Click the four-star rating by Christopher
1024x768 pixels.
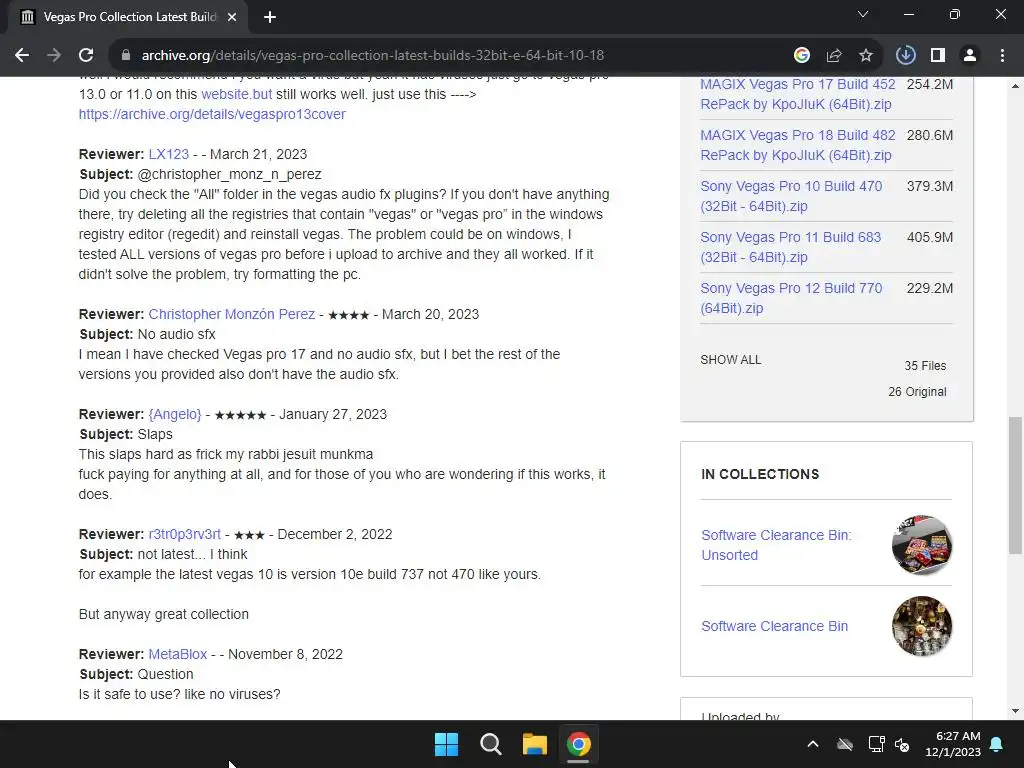pyautogui.click(x=349, y=315)
